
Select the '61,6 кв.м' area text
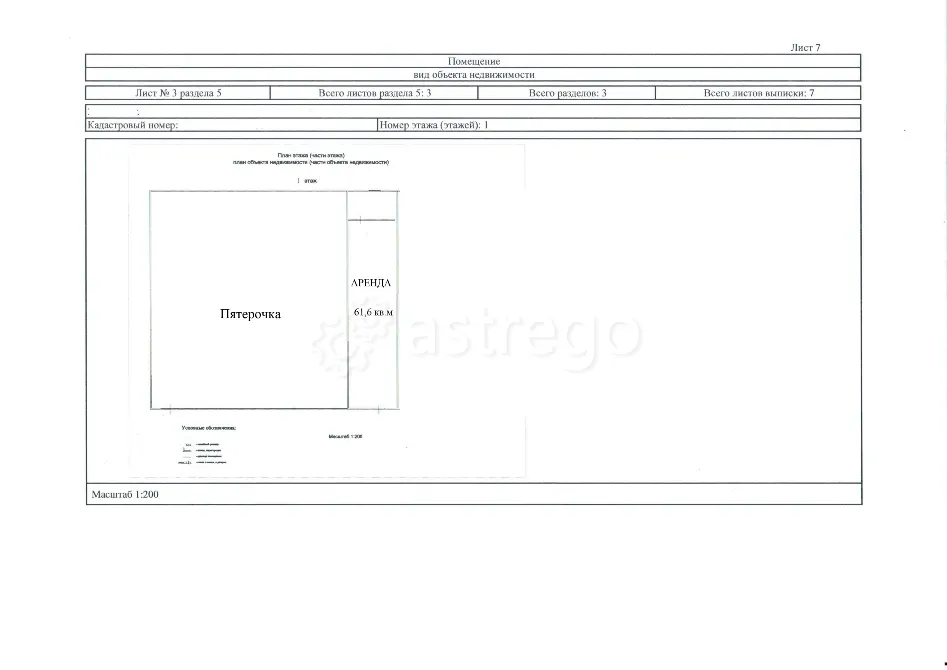[x=374, y=312]
